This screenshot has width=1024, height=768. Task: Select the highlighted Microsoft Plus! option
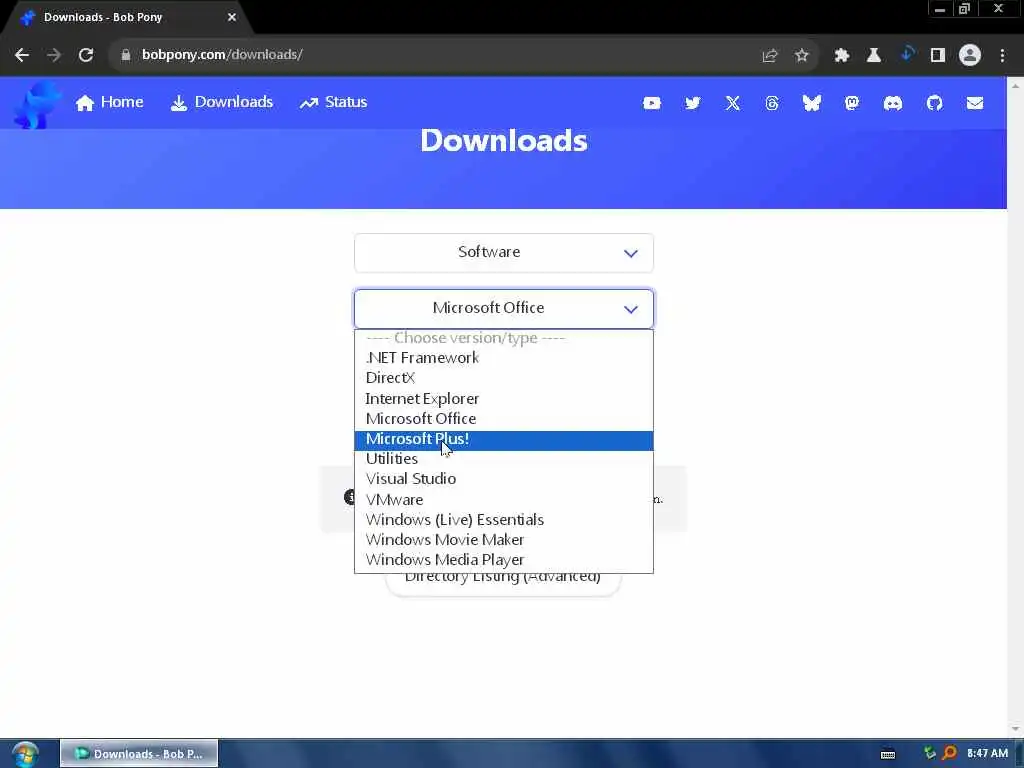504,440
